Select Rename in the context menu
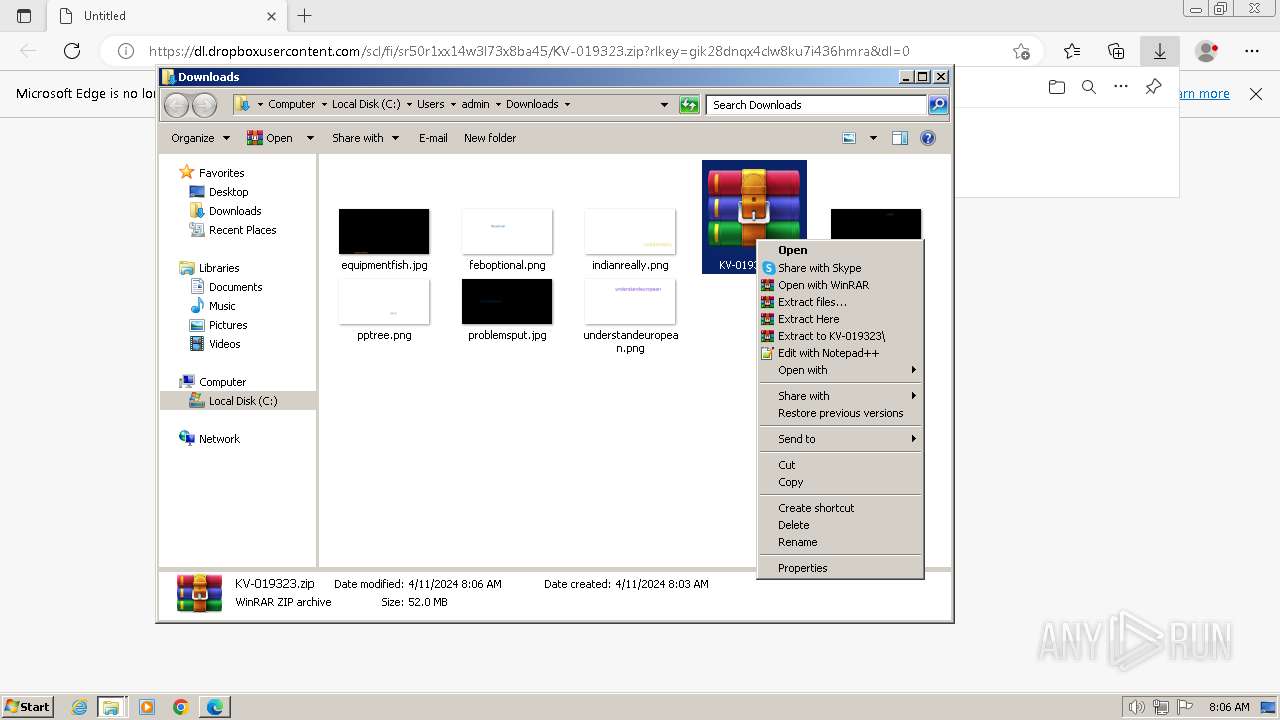The height and width of the screenshot is (720, 1280). pos(840,542)
